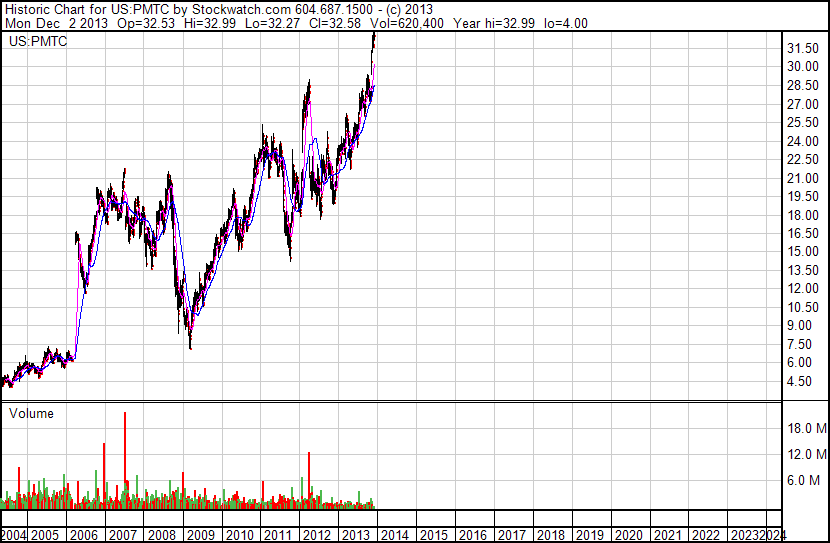Click the 4.50 price axis label
Screen dimensions: 830x543
tap(799, 381)
